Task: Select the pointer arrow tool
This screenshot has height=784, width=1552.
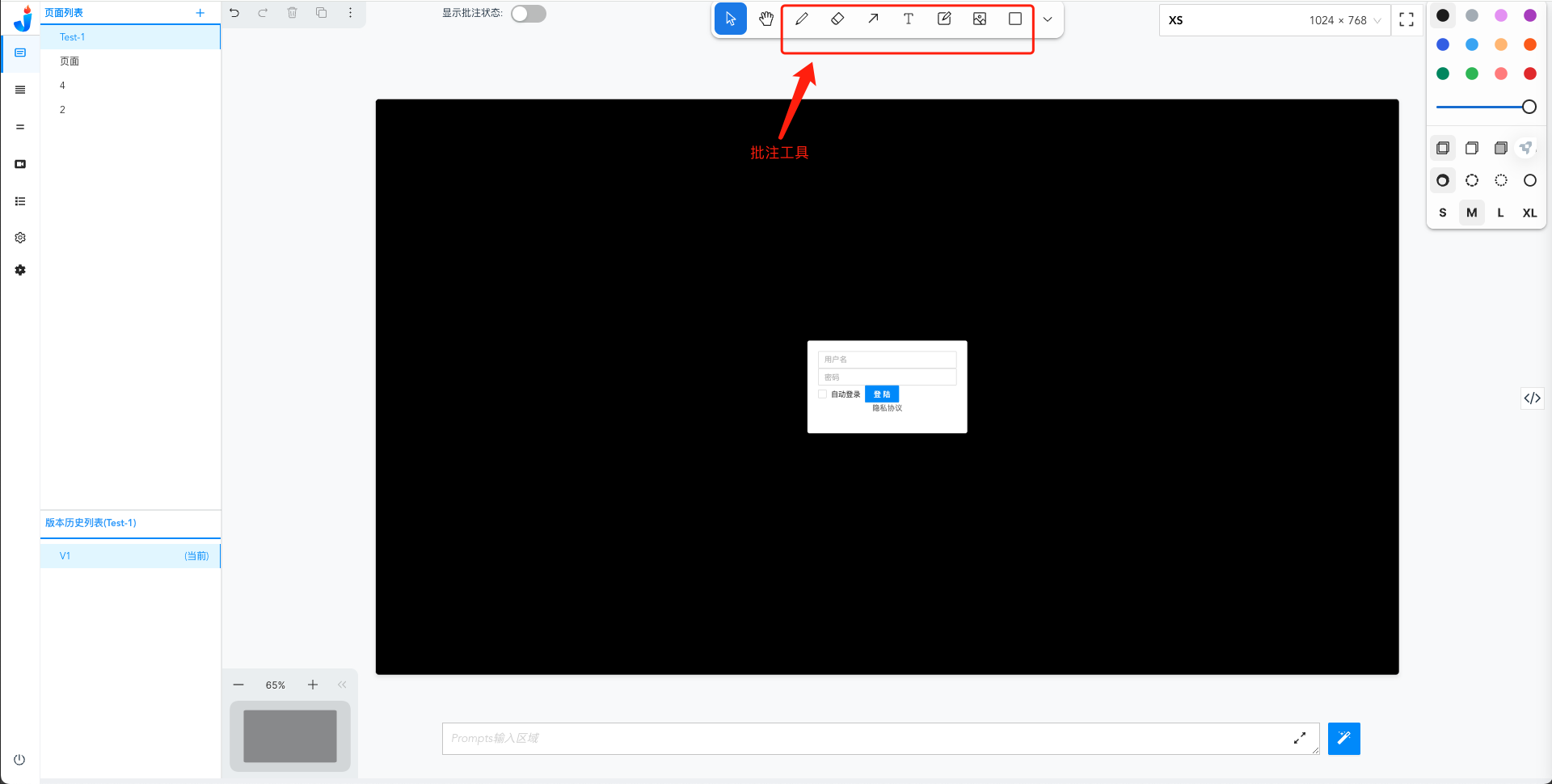Action: pyautogui.click(x=731, y=19)
